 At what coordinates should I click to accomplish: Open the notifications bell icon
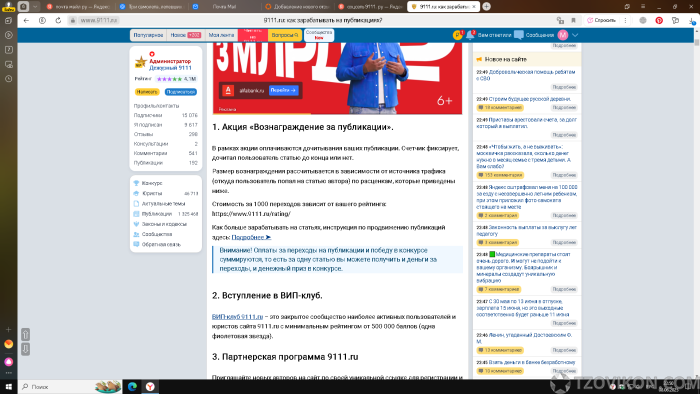pyautogui.click(x=470, y=35)
